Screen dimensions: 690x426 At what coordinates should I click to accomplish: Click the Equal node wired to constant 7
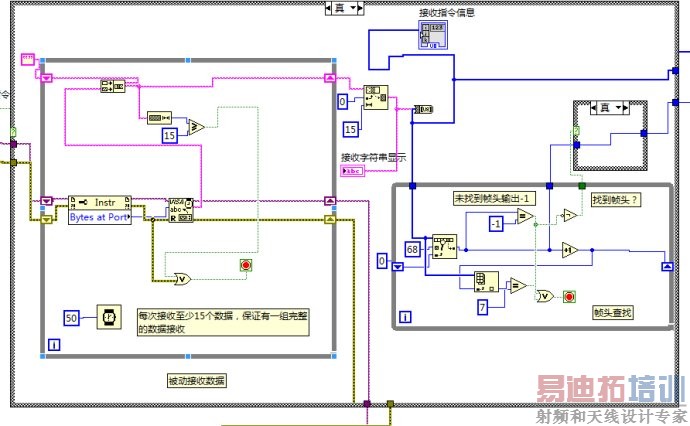pos(518,286)
